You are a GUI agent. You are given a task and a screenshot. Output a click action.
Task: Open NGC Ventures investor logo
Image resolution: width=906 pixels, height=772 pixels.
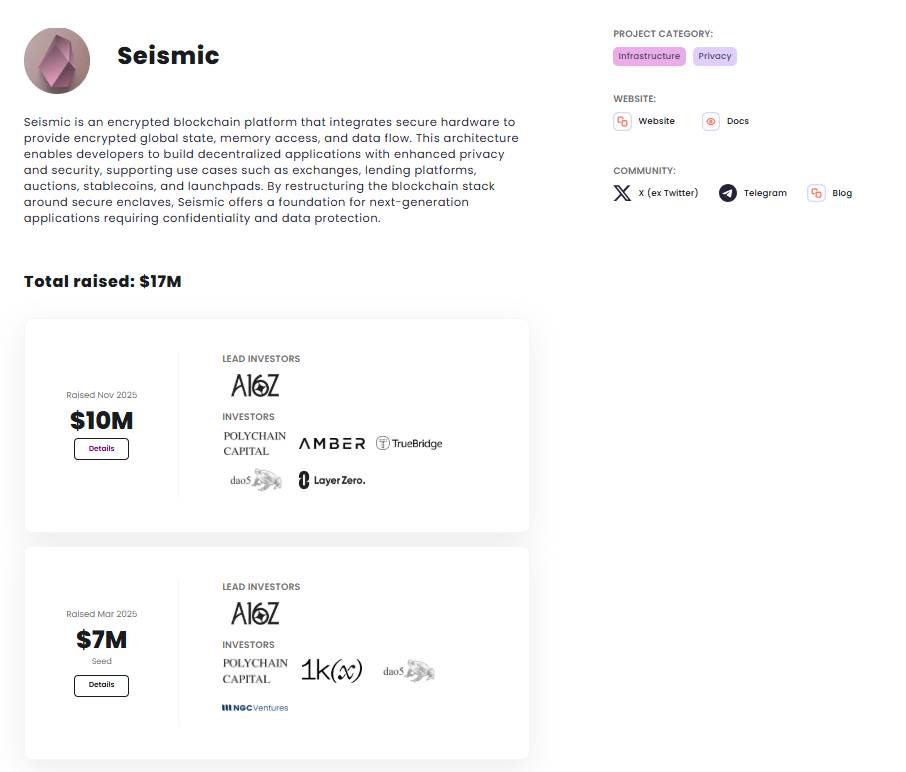click(255, 708)
